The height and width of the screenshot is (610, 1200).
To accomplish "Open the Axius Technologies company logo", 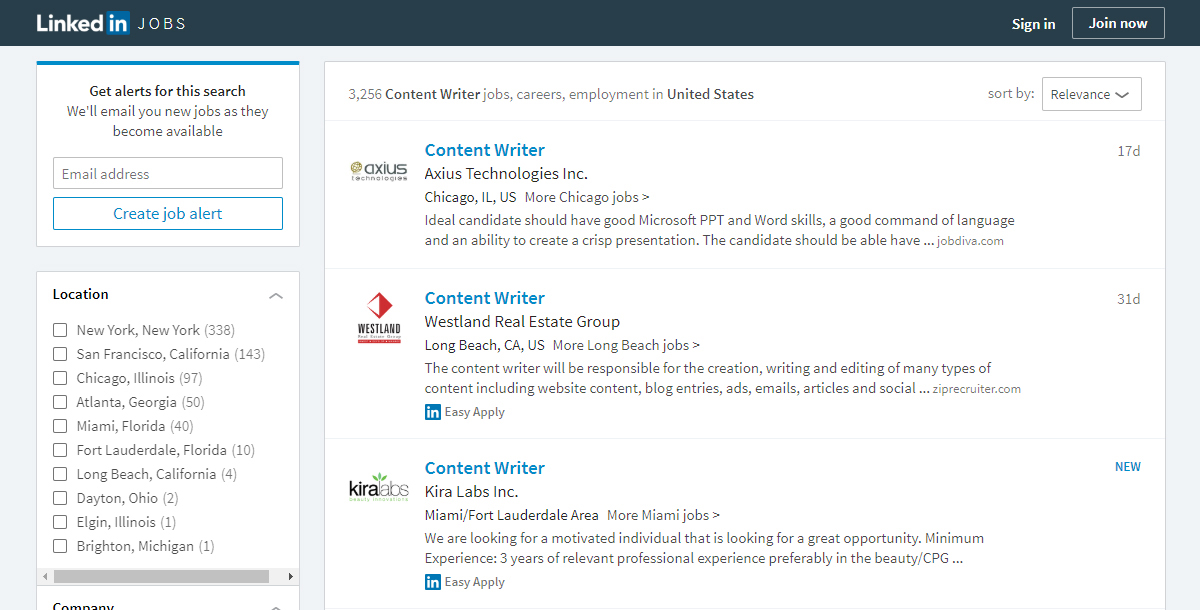I will coord(379,171).
